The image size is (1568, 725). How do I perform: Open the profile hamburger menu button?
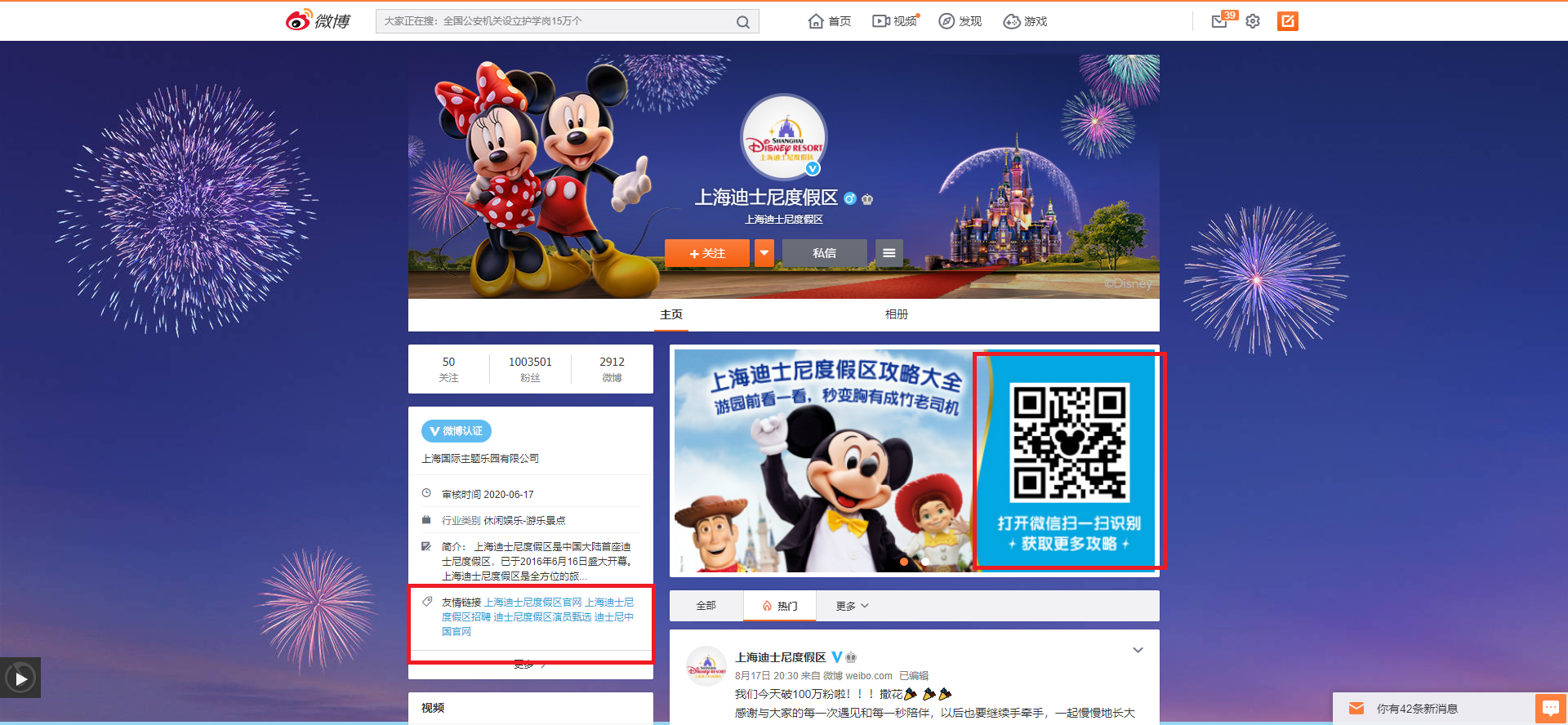889,253
